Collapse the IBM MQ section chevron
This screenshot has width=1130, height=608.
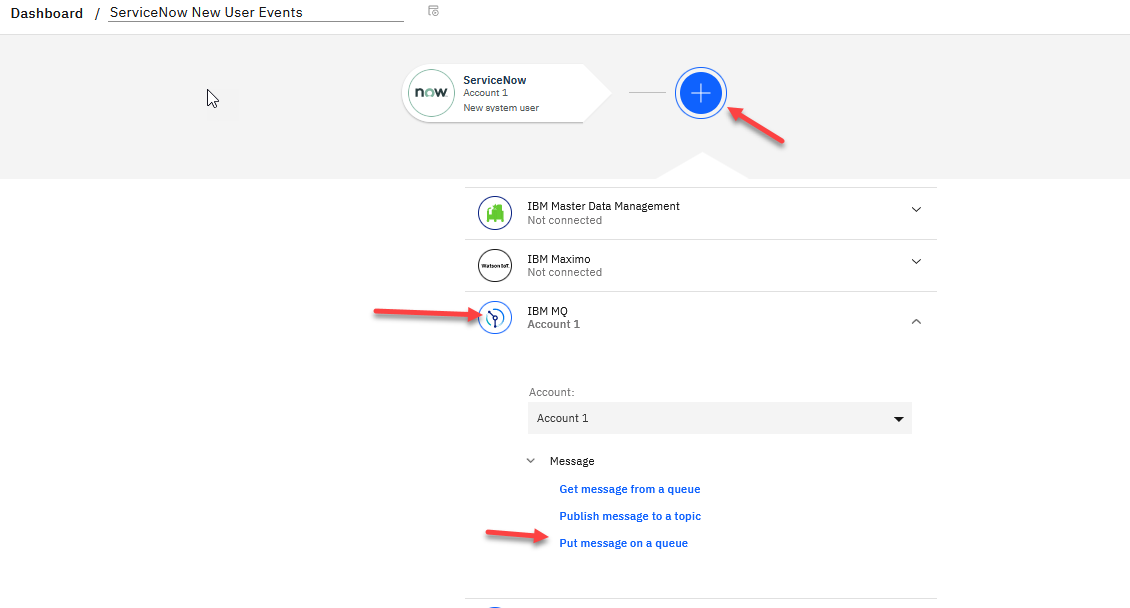[x=916, y=321]
